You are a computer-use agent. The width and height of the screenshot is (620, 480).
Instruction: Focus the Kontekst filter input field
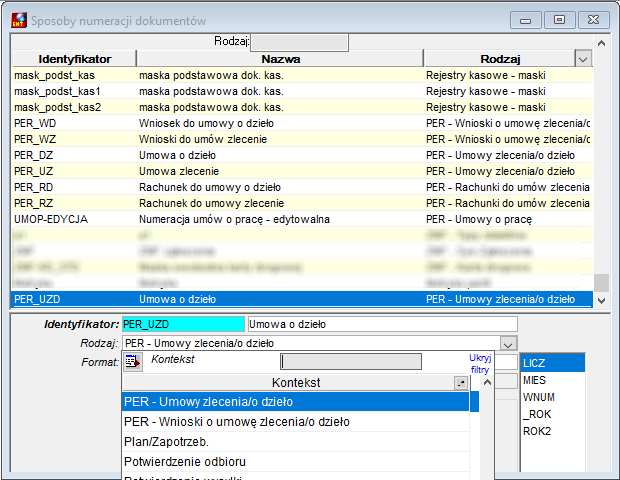[351, 361]
